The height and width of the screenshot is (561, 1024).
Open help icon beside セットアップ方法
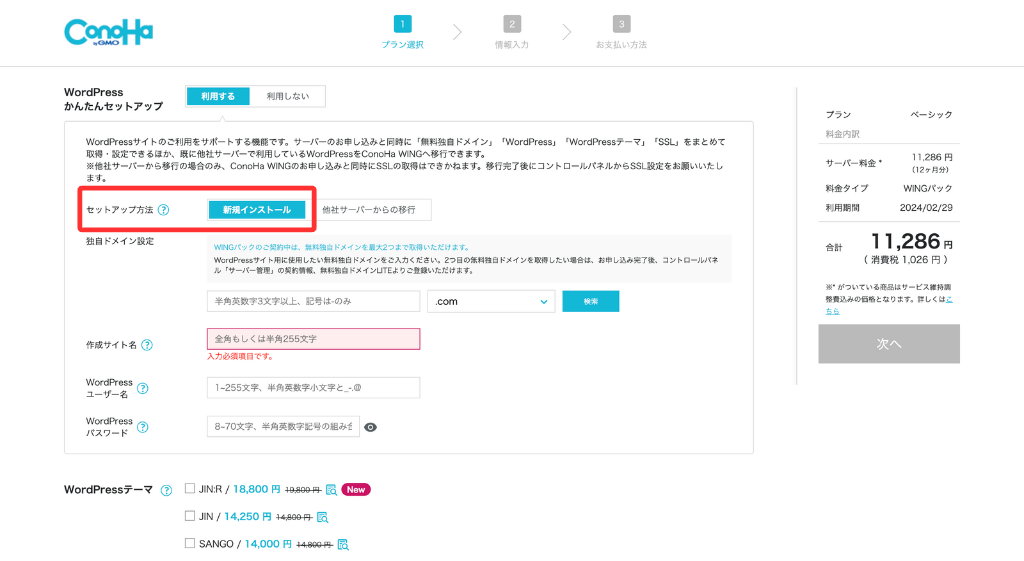pyautogui.click(x=164, y=210)
